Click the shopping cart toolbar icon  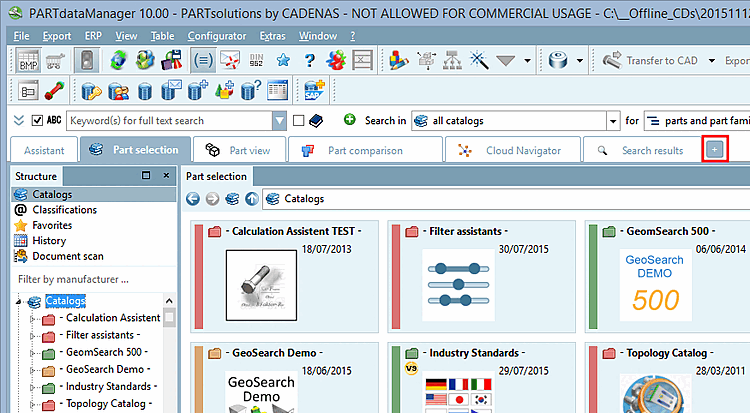click(x=55, y=61)
